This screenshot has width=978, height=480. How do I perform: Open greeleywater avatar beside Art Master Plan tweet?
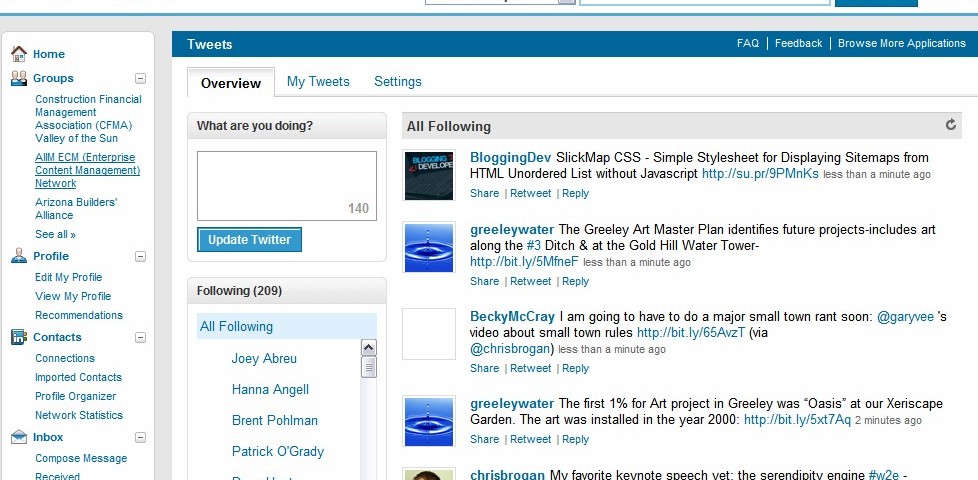[x=428, y=247]
